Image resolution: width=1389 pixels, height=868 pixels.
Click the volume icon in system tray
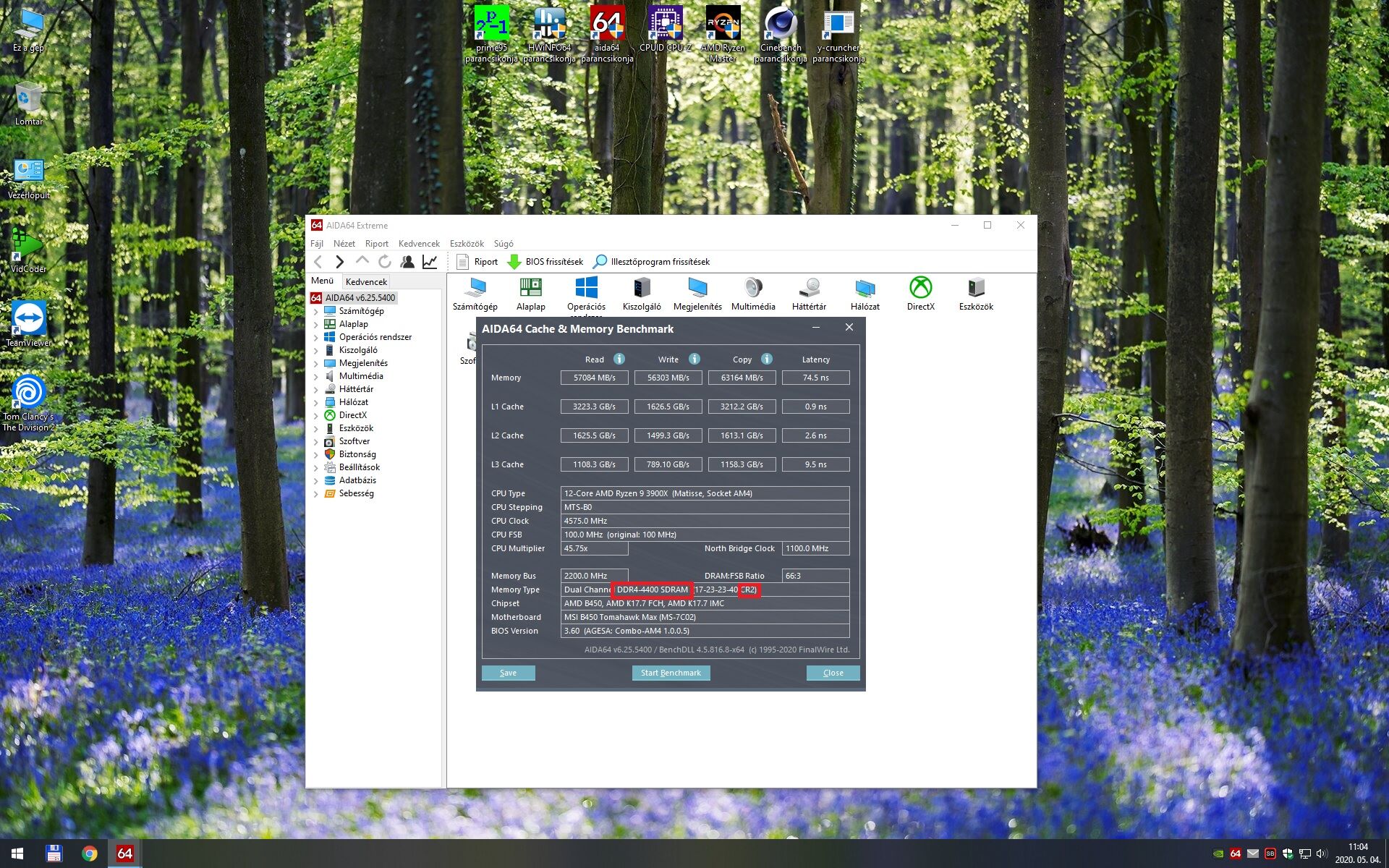click(1321, 854)
